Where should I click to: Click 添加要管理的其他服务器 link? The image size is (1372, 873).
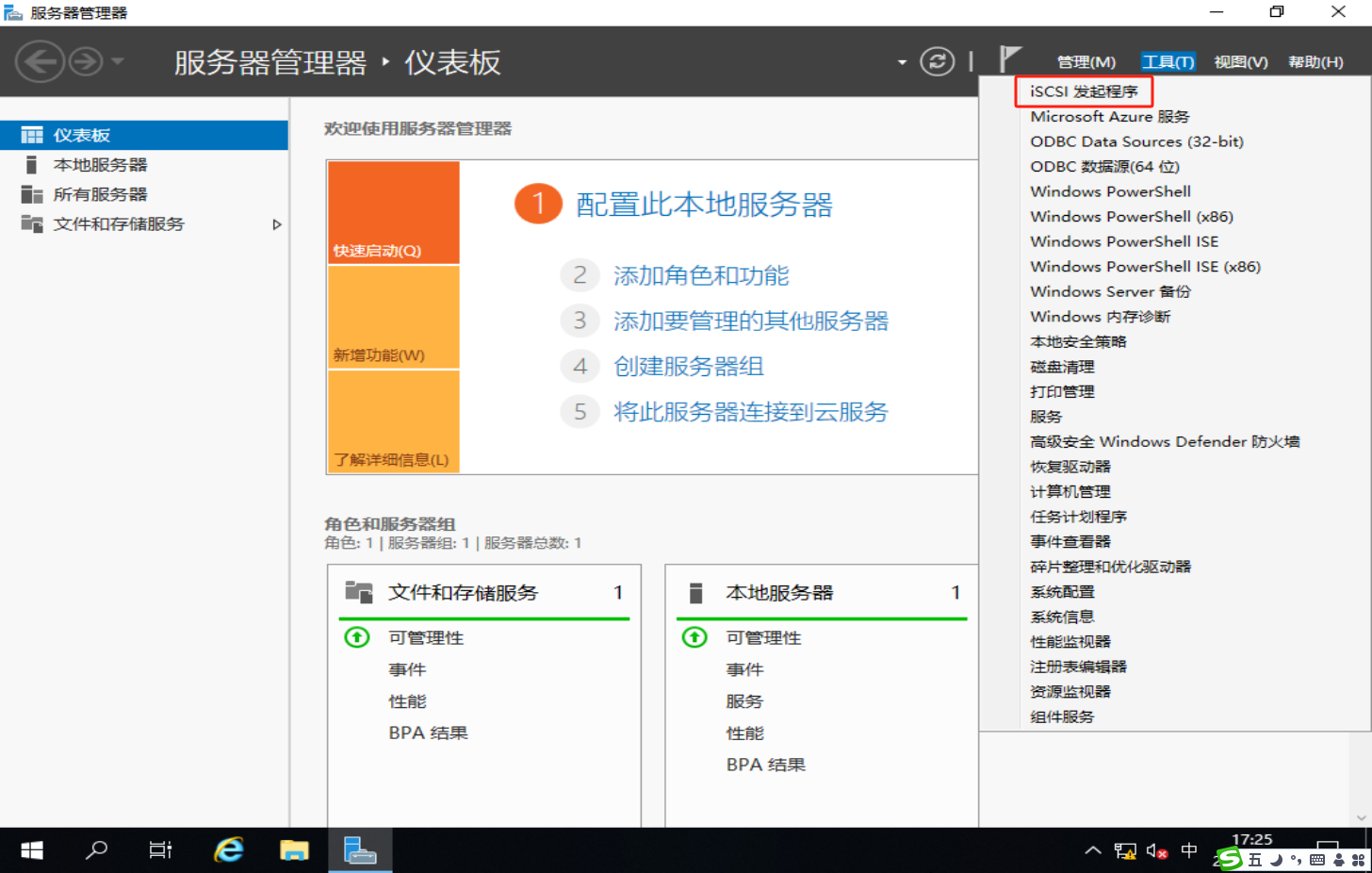[751, 321]
